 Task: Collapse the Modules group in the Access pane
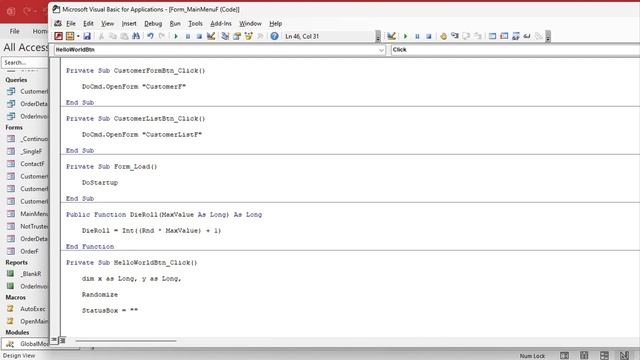17,332
